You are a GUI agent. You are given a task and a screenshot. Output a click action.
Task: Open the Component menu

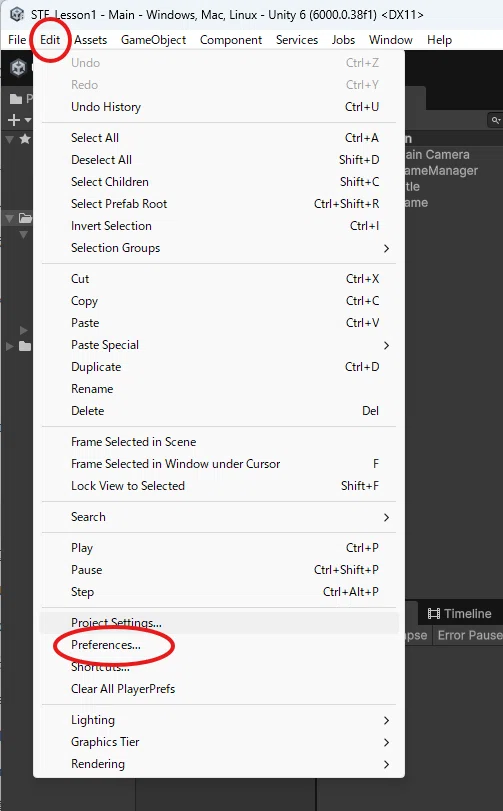[x=231, y=40]
